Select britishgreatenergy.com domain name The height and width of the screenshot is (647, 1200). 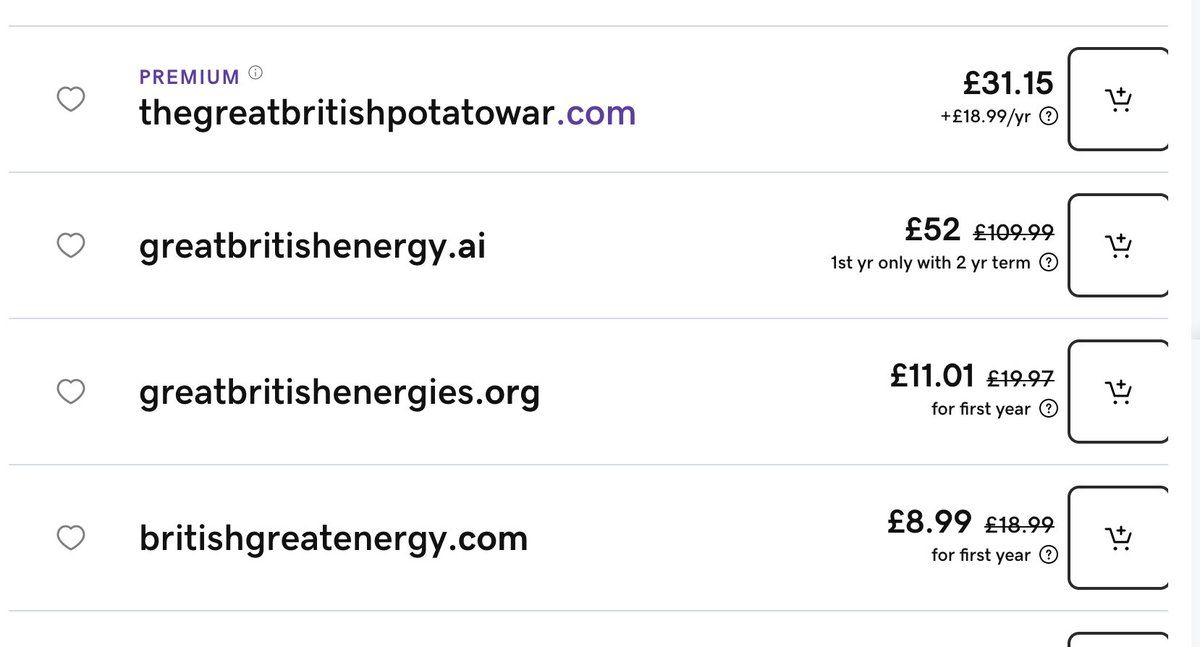coord(333,538)
